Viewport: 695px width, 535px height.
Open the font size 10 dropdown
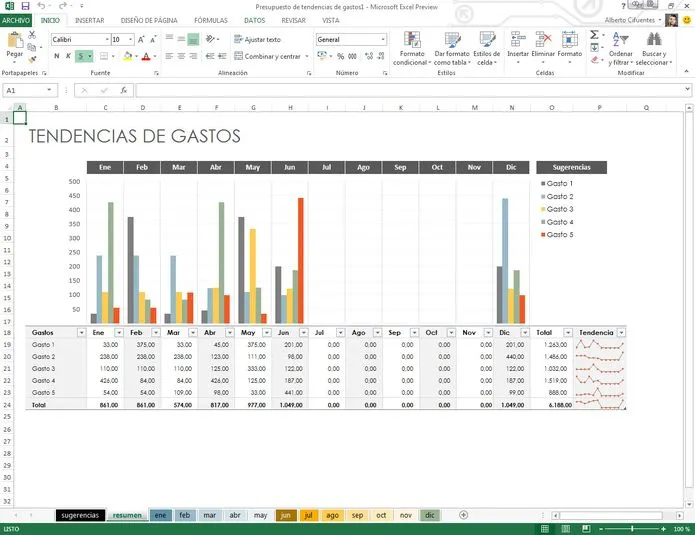[x=131, y=39]
